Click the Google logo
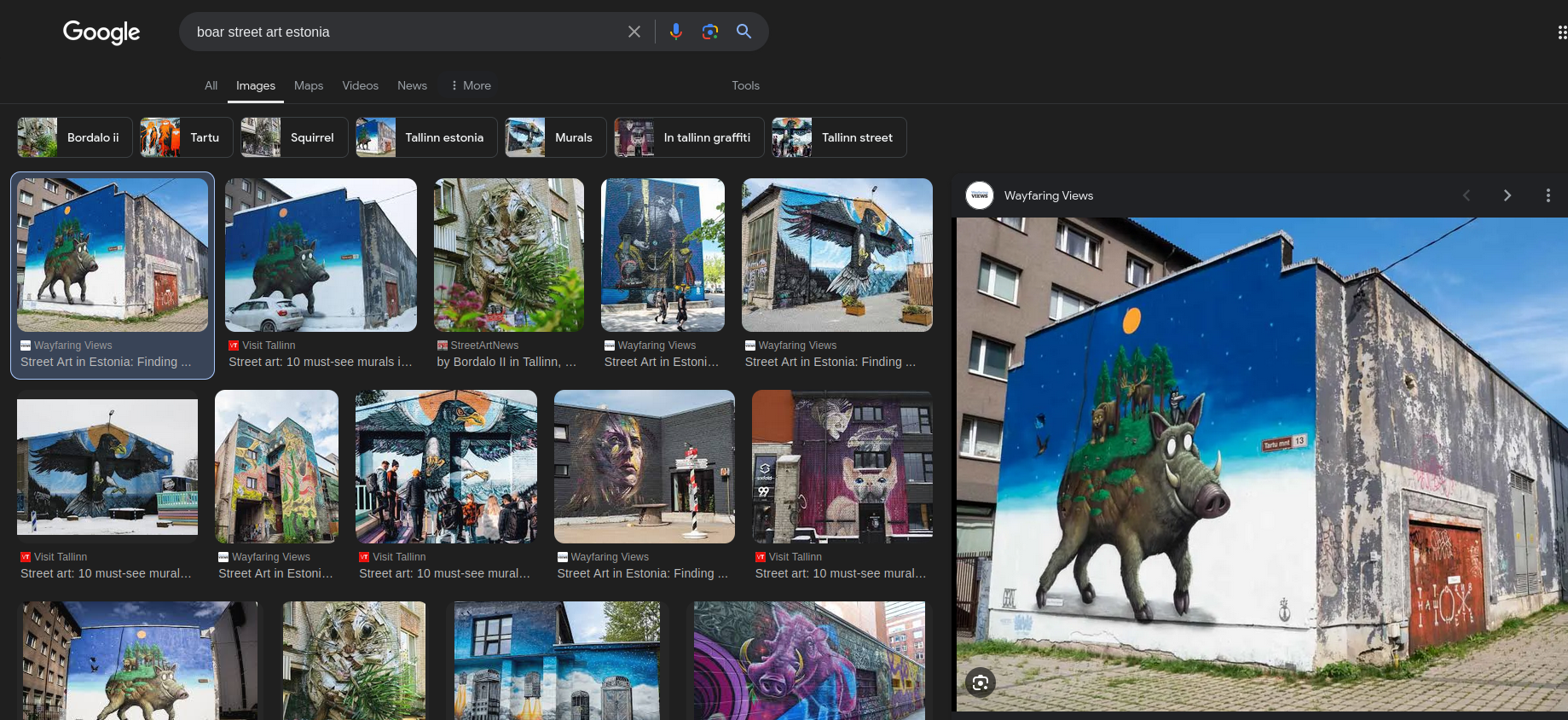The height and width of the screenshot is (720, 1568). click(101, 32)
